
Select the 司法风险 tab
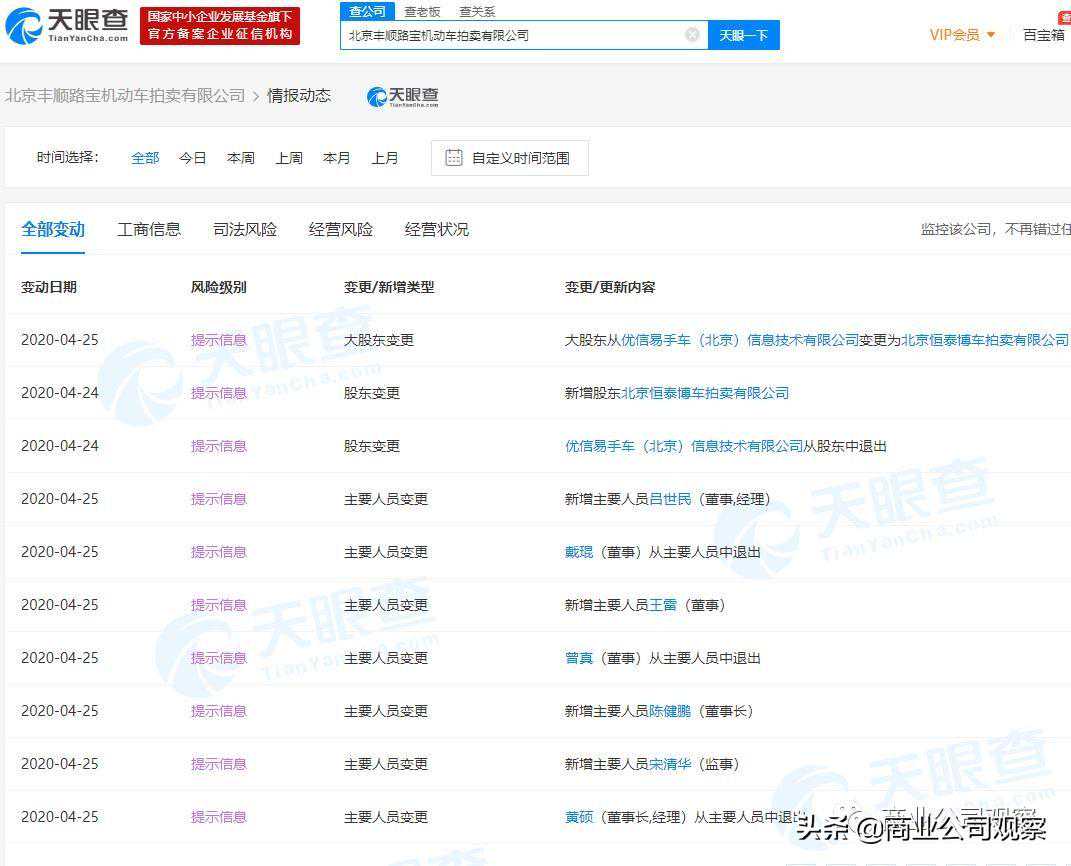tap(245, 229)
